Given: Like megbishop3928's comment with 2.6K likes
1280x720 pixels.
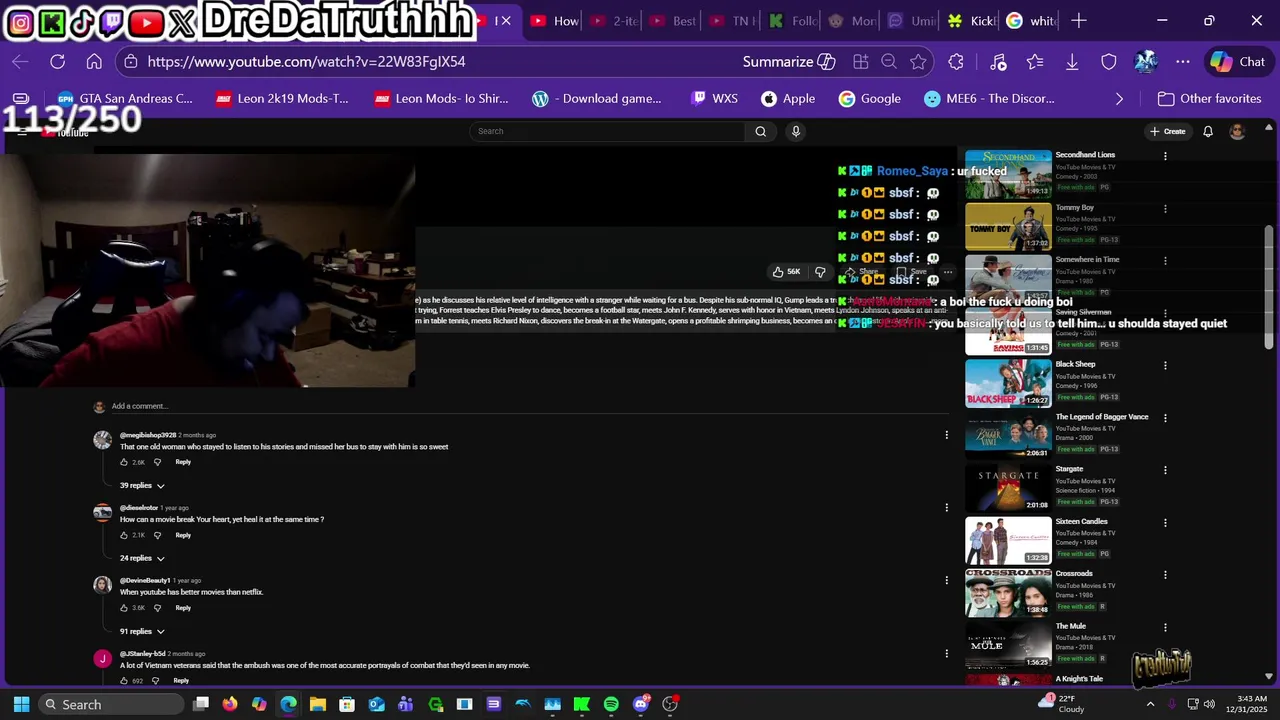Looking at the screenshot, I should pos(125,462).
